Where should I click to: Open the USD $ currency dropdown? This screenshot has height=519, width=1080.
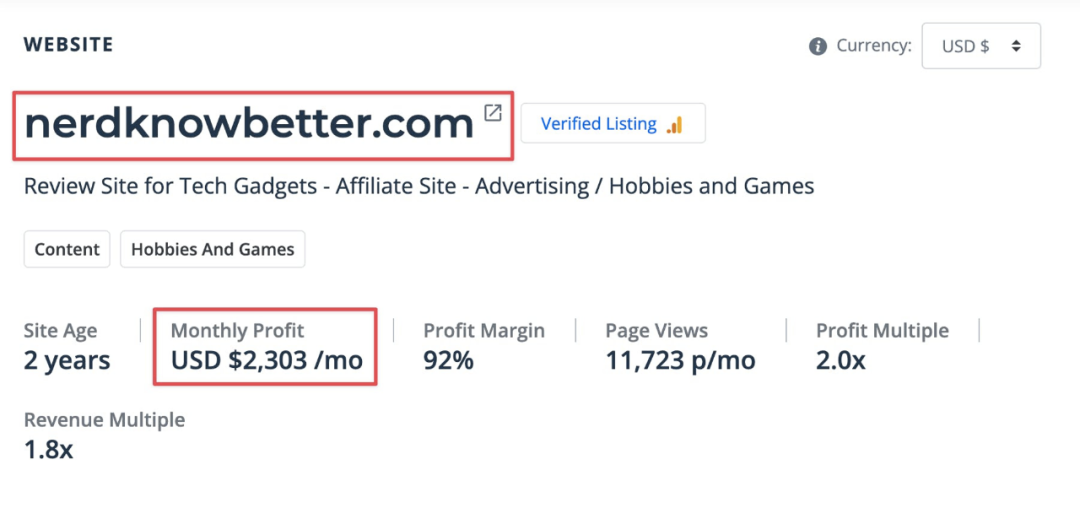point(980,46)
